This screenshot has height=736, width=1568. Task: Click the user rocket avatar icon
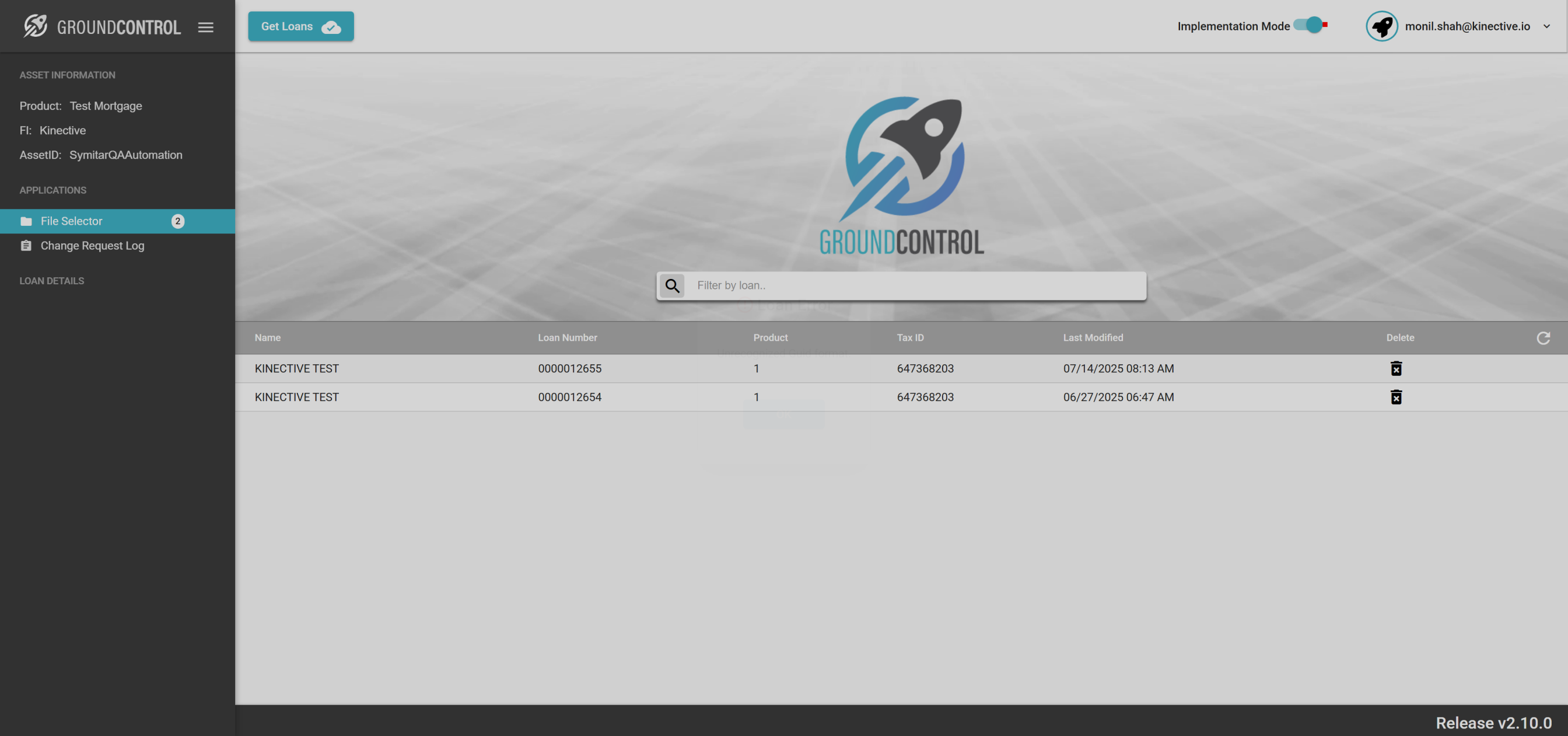coord(1381,26)
